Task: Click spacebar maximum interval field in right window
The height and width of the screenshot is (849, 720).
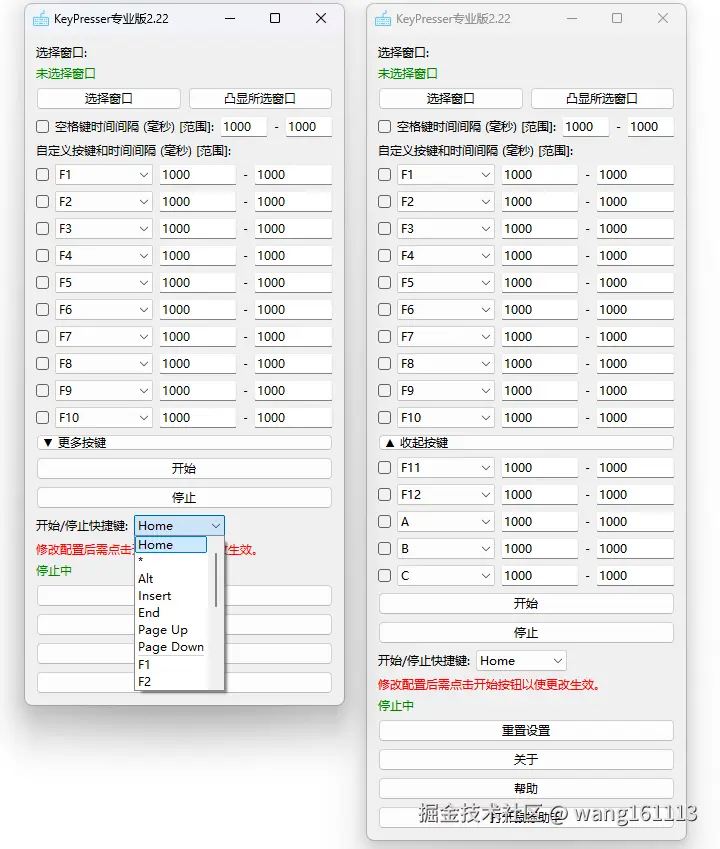Action: (x=651, y=127)
